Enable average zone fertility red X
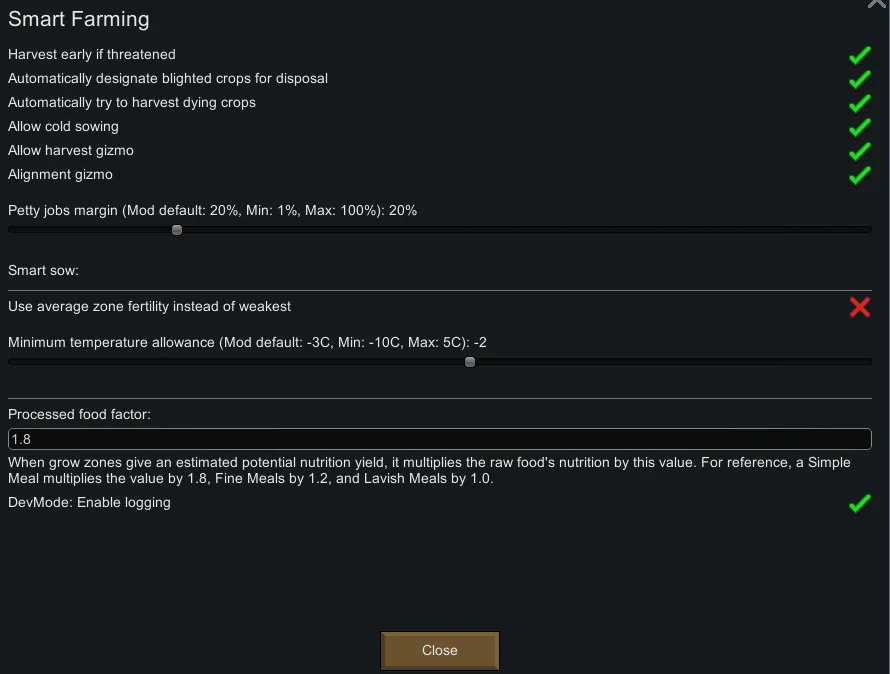Image resolution: width=890 pixels, height=674 pixels. [x=859, y=307]
